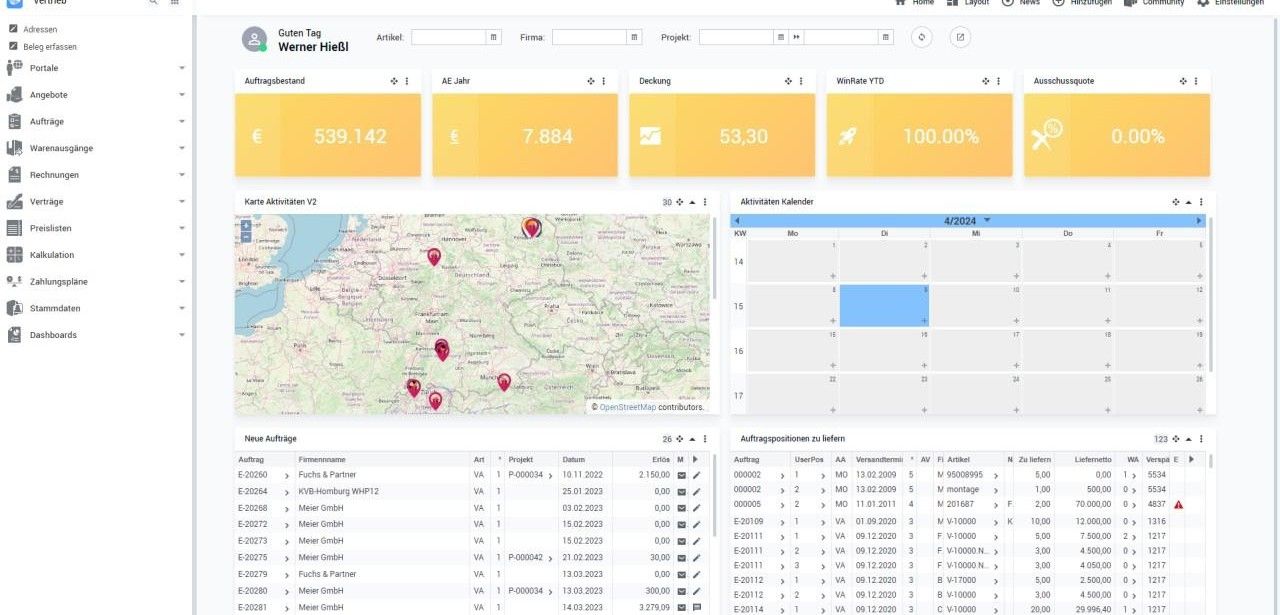
Task: Click the open-in-new-window icon in the filter bar
Action: click(960, 38)
